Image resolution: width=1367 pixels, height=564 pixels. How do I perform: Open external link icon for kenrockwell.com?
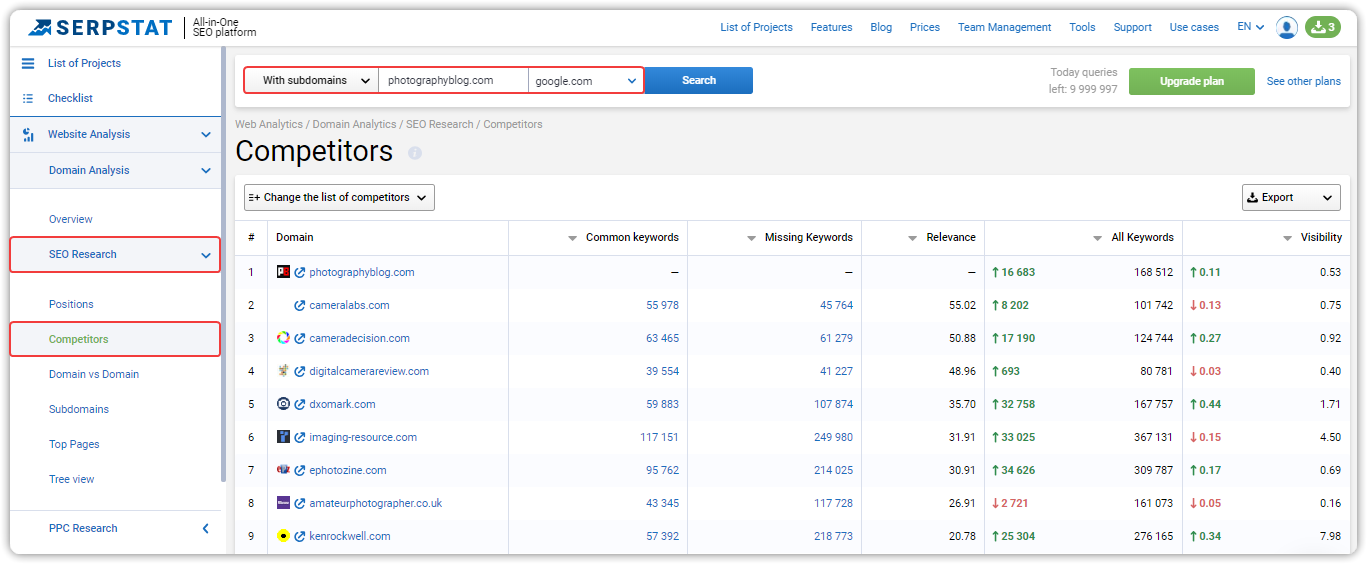coord(300,536)
